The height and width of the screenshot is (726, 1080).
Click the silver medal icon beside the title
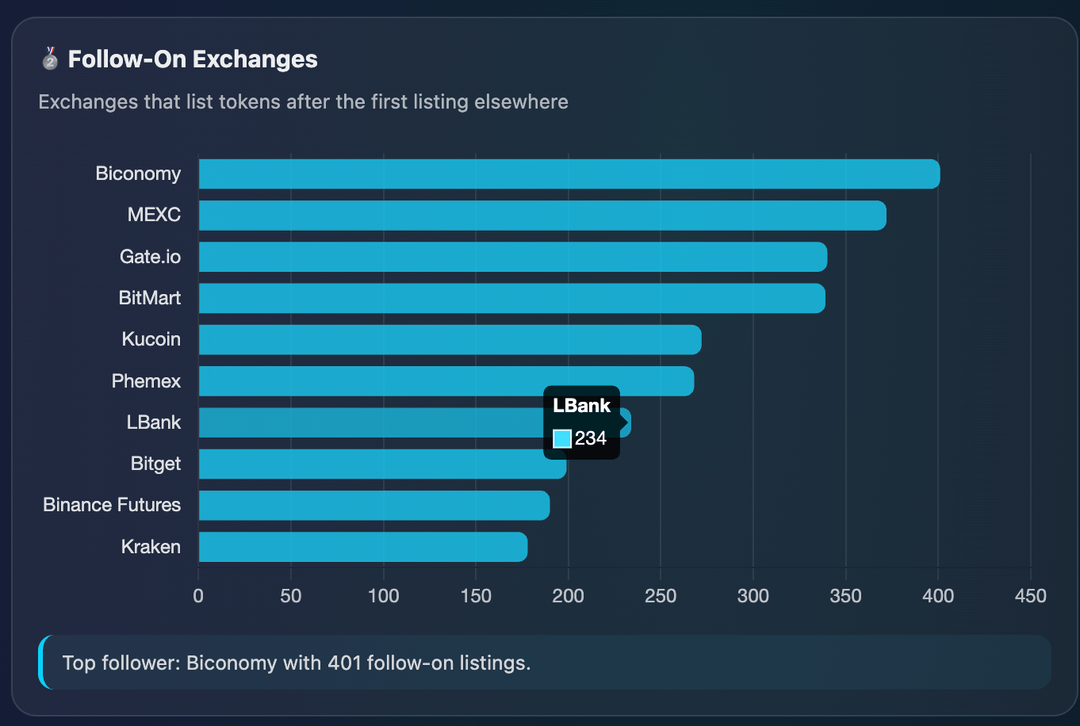(x=50, y=59)
